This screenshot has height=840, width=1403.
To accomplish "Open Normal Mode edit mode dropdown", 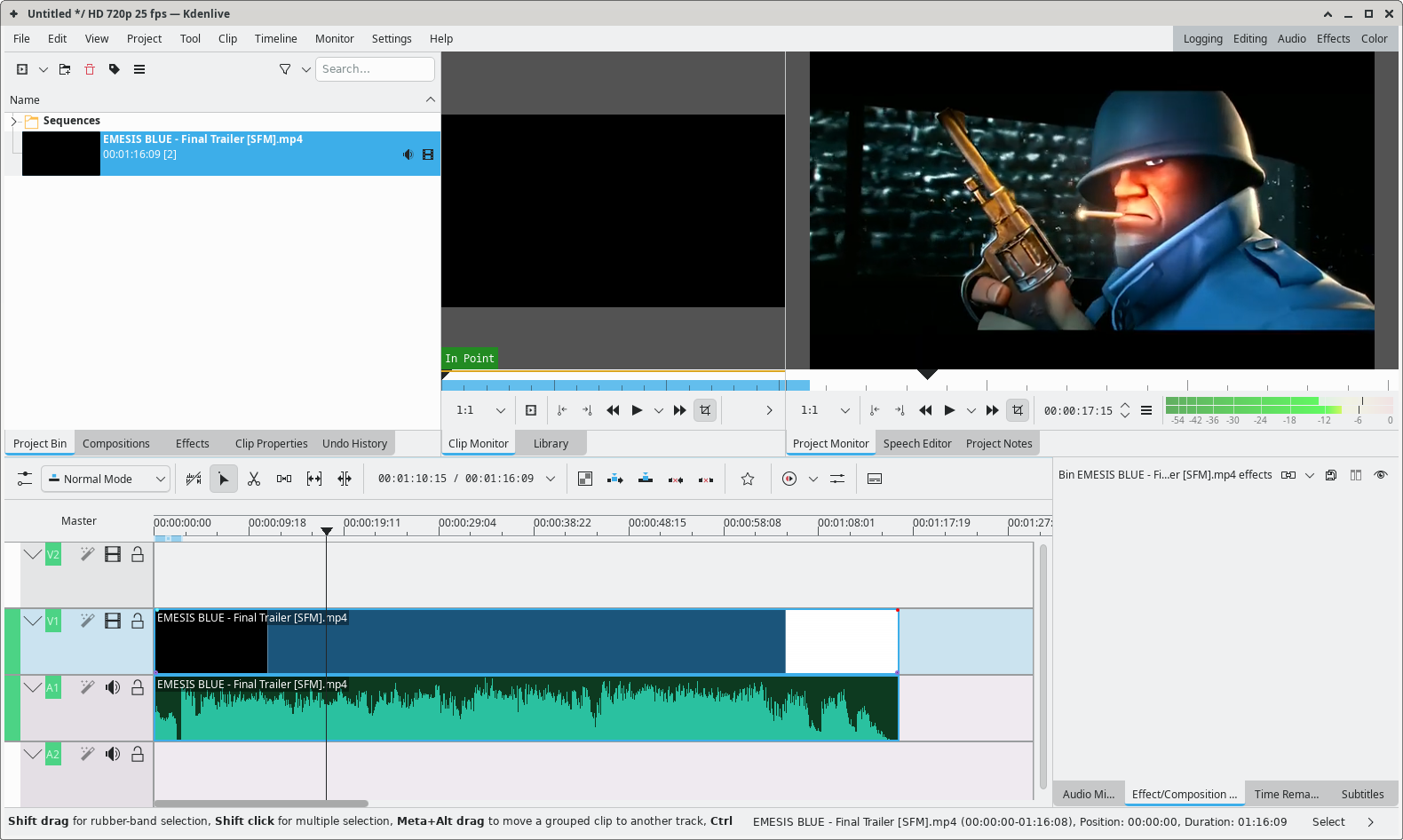I will tap(106, 479).
